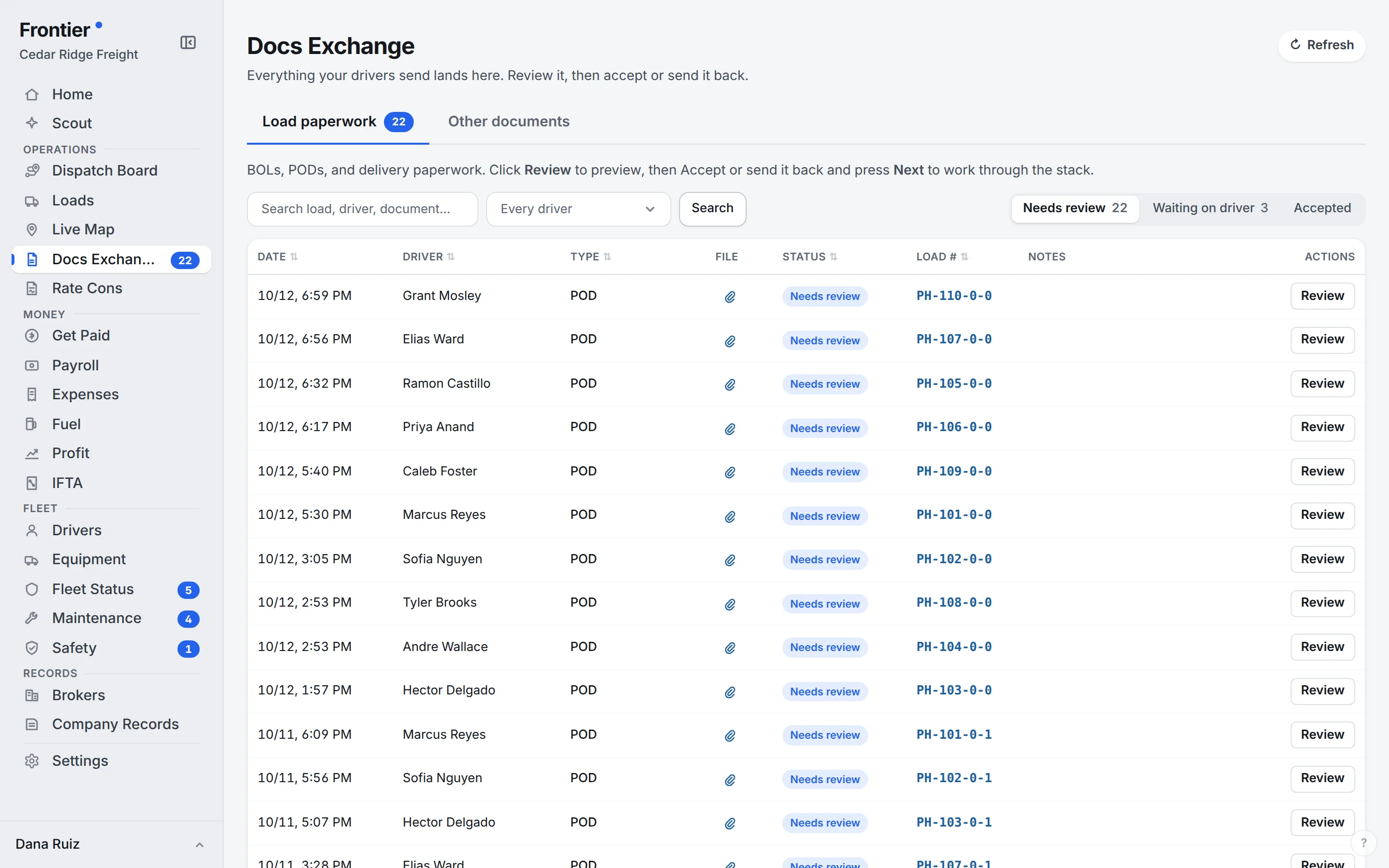1389x868 pixels.
Task: Sort table by Date column
Action: [x=278, y=257]
